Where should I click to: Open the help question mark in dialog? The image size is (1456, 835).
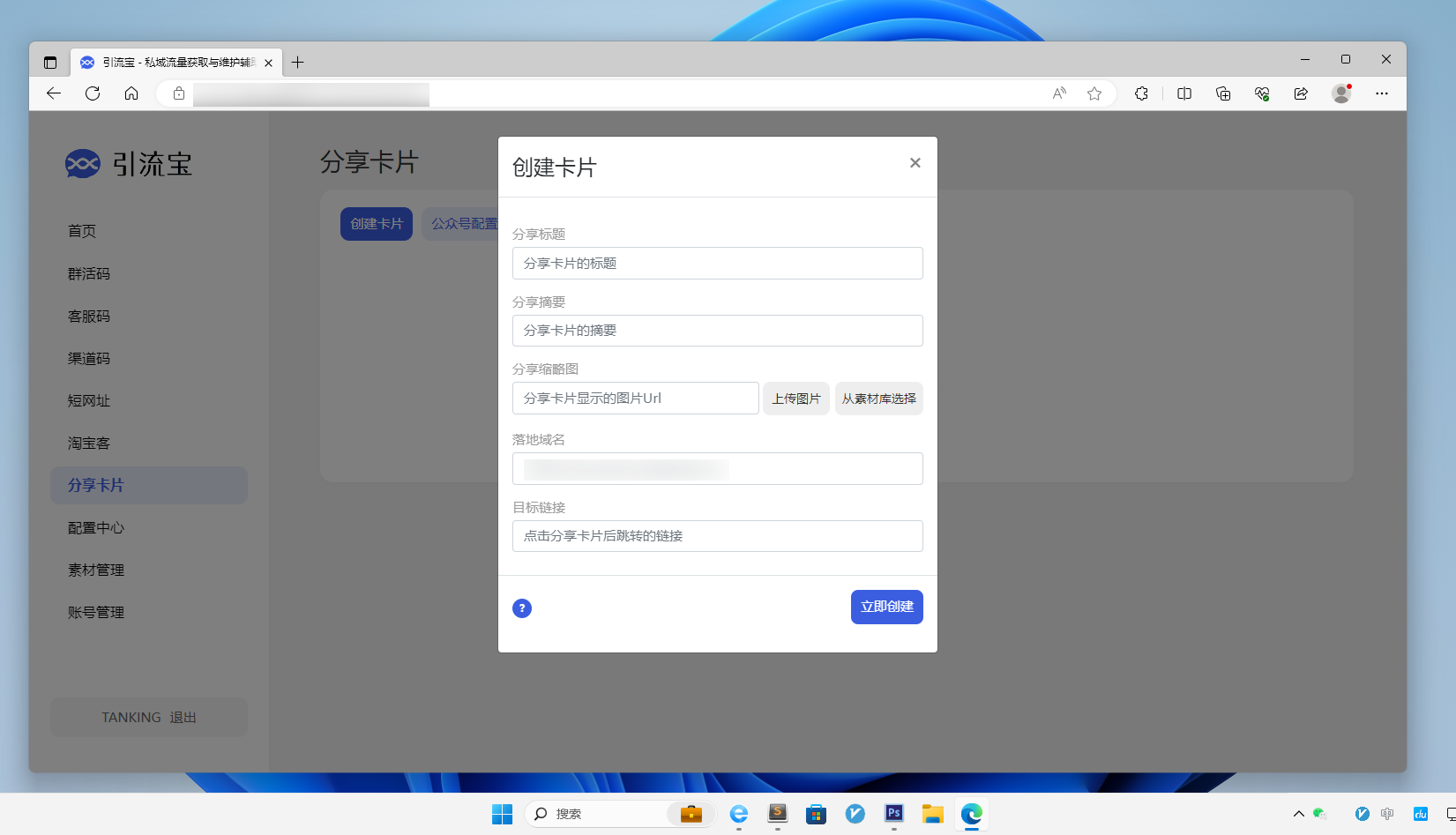(x=521, y=608)
